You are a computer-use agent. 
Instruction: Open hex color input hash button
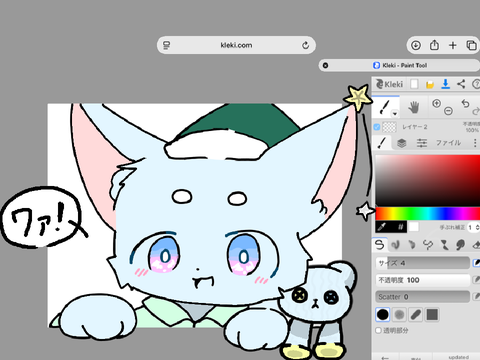(x=401, y=227)
